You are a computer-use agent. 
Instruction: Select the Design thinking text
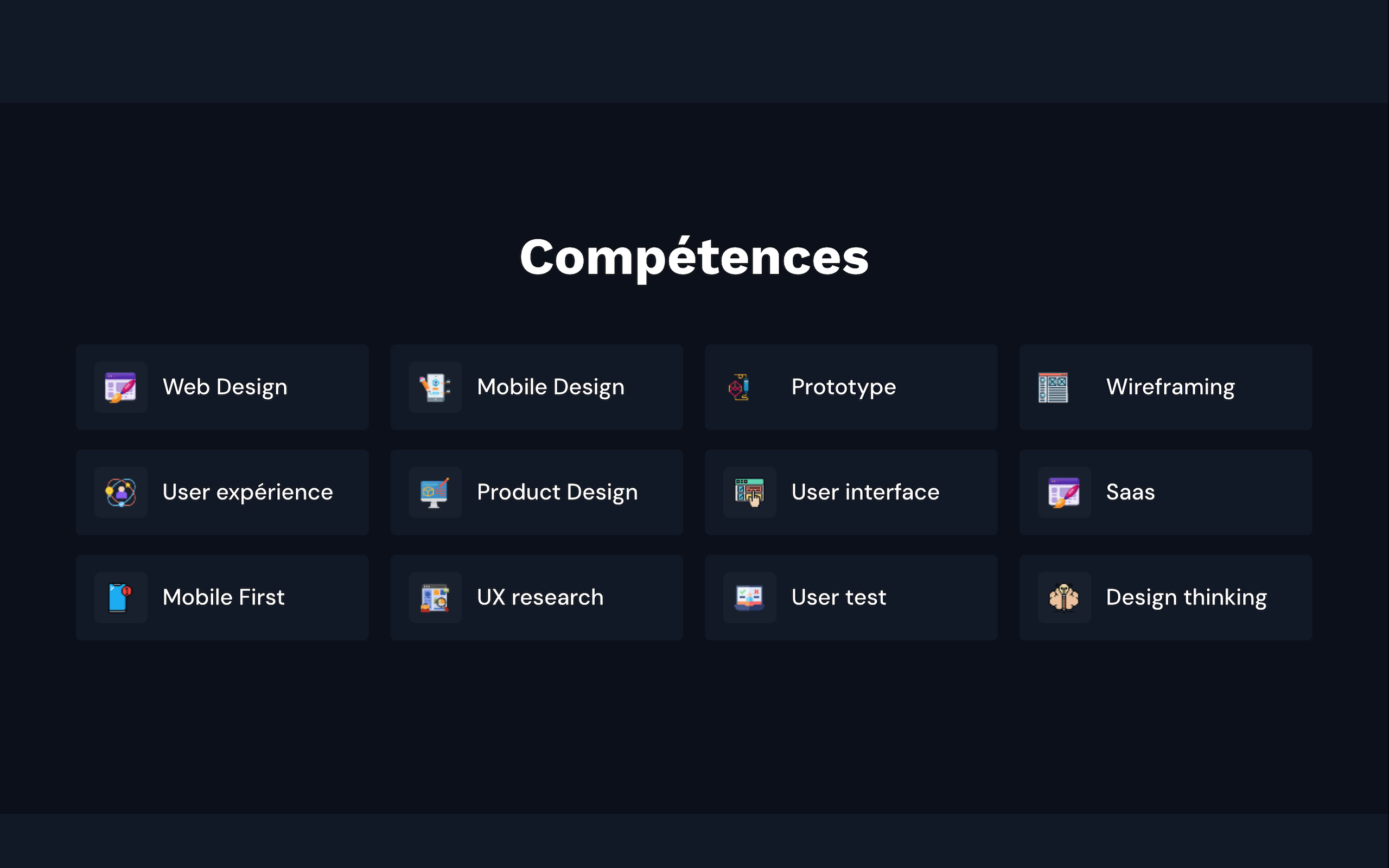(1186, 598)
